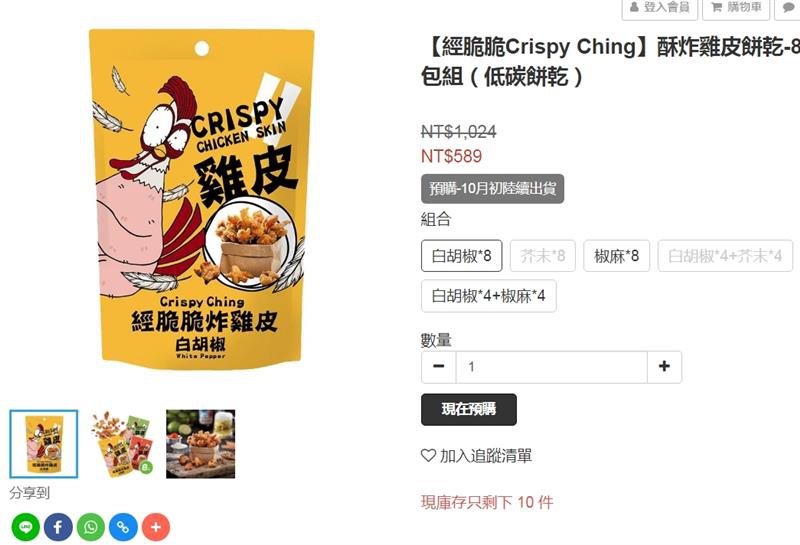Open the shopping cart 購物車
The image size is (800, 545).
[x=736, y=8]
